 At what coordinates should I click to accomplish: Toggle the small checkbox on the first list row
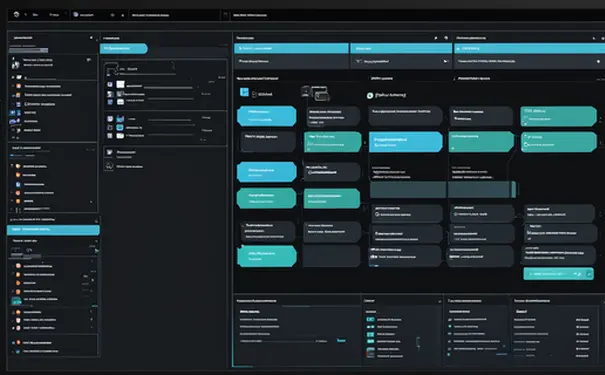click(x=110, y=84)
